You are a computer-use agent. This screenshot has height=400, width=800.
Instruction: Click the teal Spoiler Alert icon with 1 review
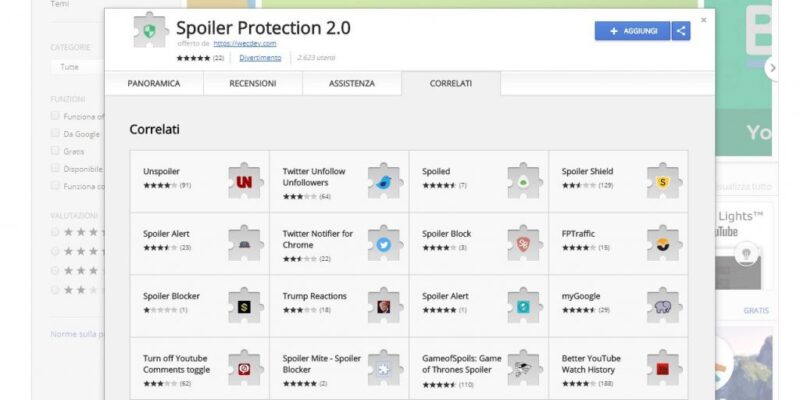523,306
